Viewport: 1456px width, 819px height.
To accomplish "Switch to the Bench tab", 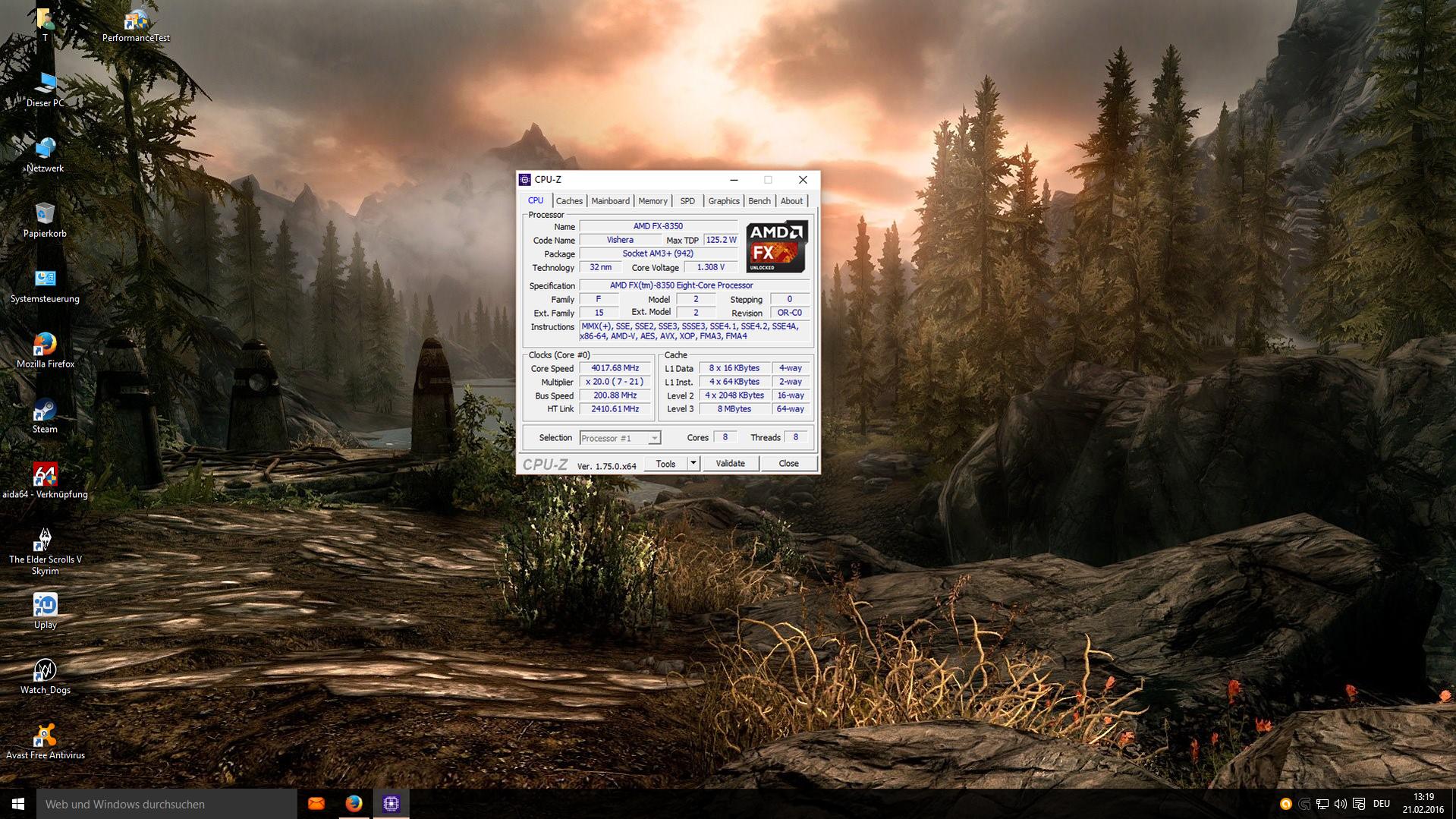I will pyautogui.click(x=759, y=201).
